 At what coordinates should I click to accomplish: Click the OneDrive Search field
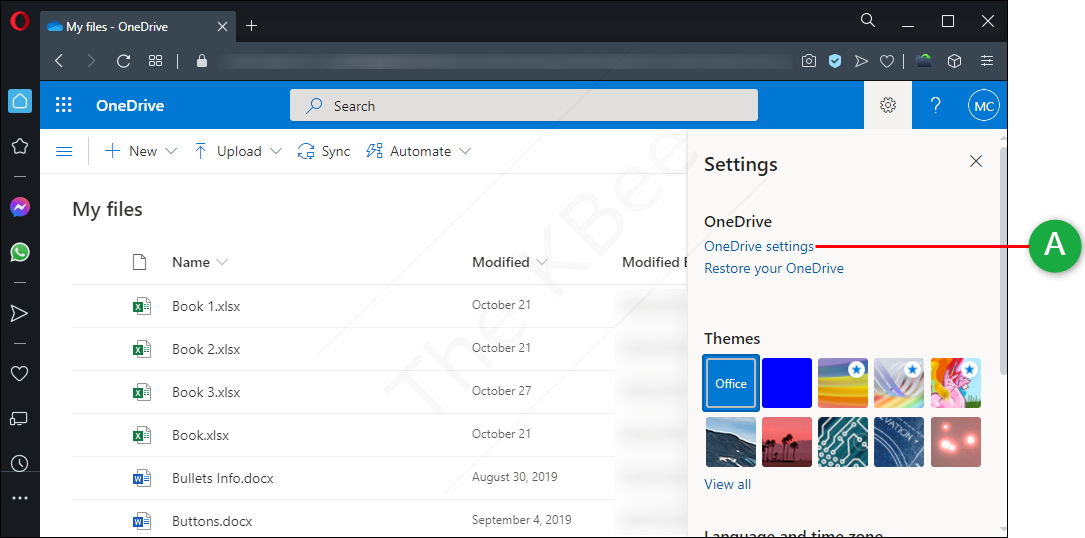coord(524,105)
